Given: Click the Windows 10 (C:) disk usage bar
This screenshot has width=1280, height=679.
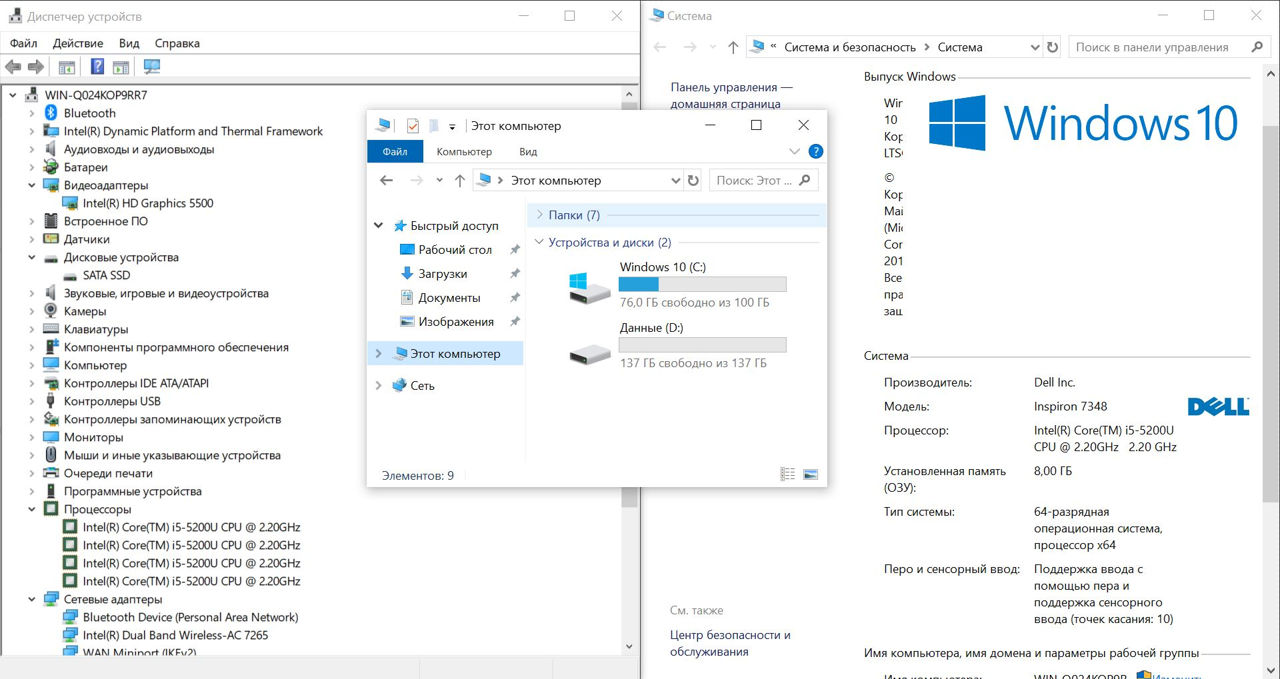Looking at the screenshot, I should (702, 285).
